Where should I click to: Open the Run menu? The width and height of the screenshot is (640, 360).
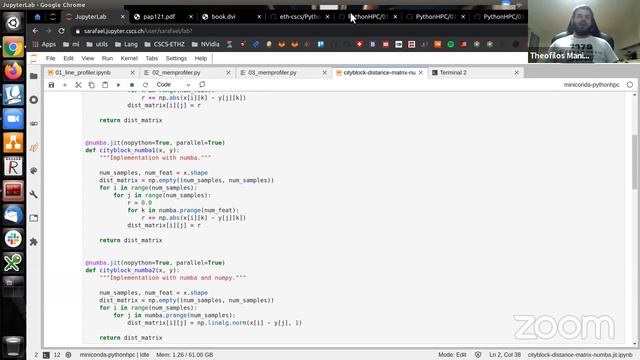(x=107, y=58)
